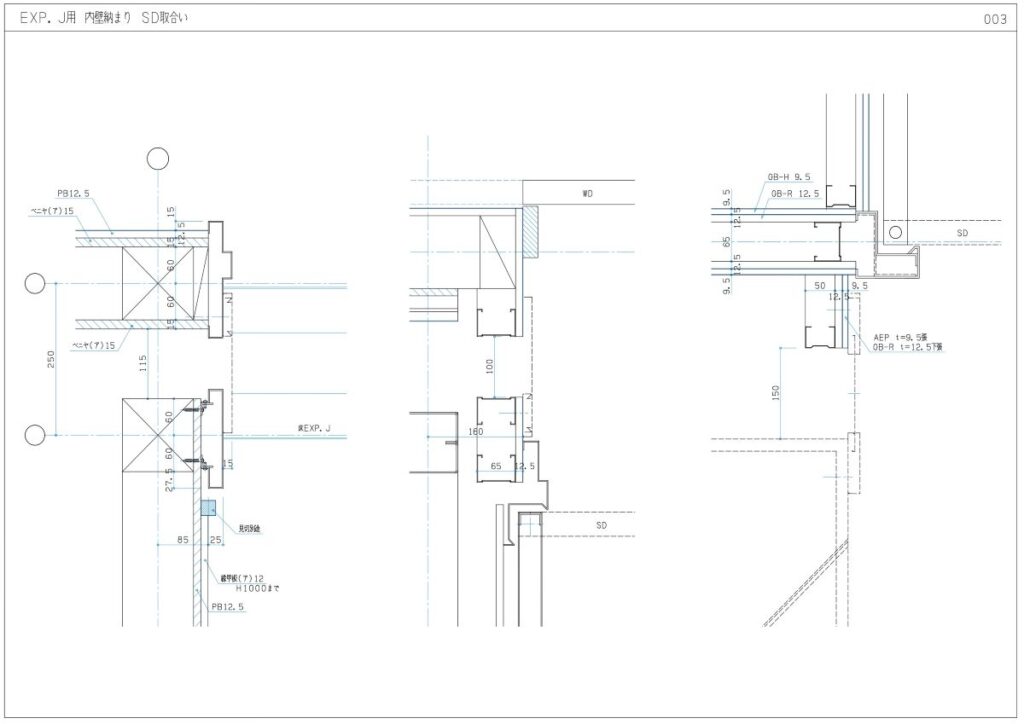Select the grid circle beside the 250 dimension top
Screen dimensions: 1024x724
point(35,284)
